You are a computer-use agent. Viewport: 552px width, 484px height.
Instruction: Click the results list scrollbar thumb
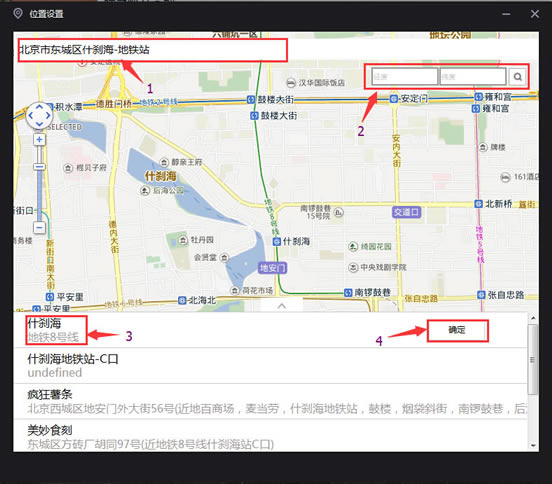click(533, 359)
